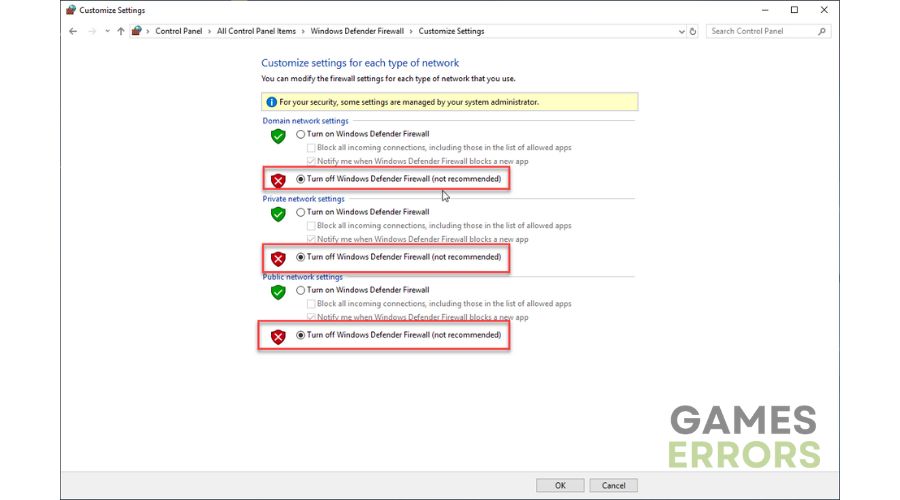Close the Customize Settings window
The width and height of the screenshot is (900, 500).
pyautogui.click(x=824, y=10)
